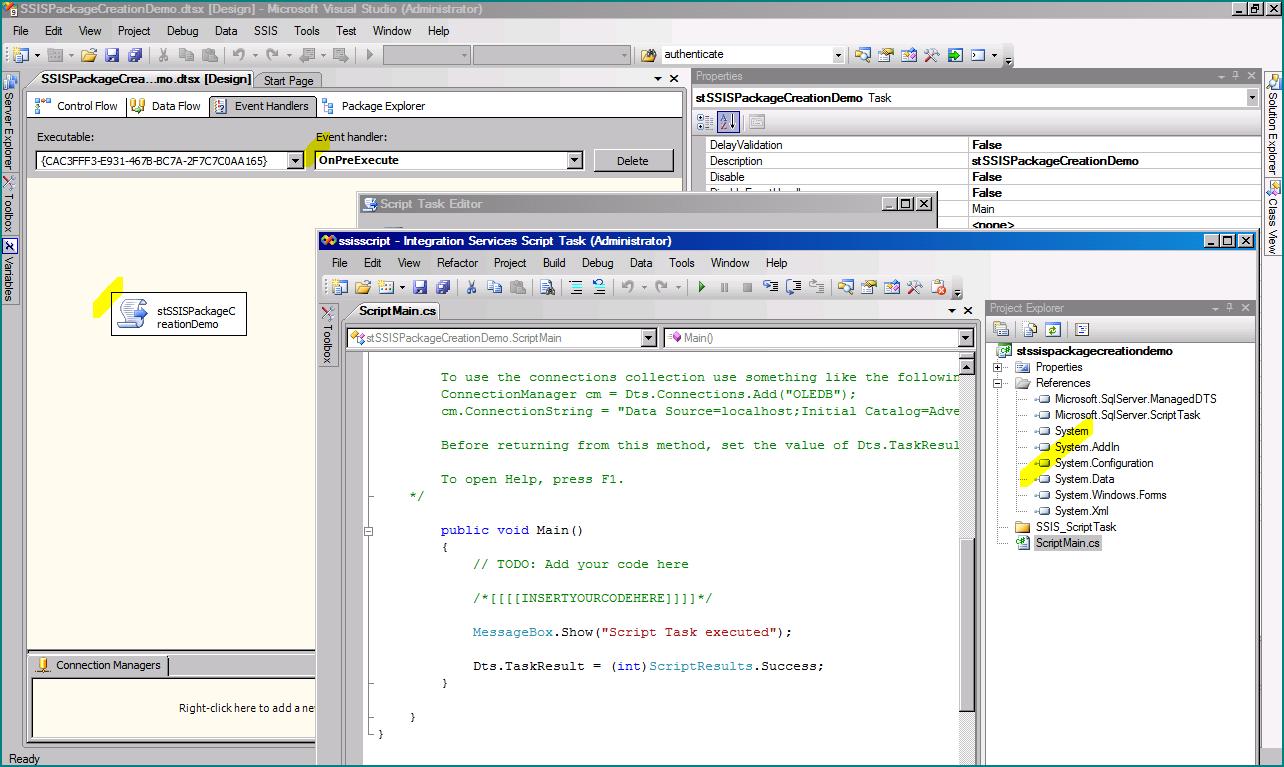Select Categorized view icon in Properties panel
The image size is (1284, 767).
point(705,122)
